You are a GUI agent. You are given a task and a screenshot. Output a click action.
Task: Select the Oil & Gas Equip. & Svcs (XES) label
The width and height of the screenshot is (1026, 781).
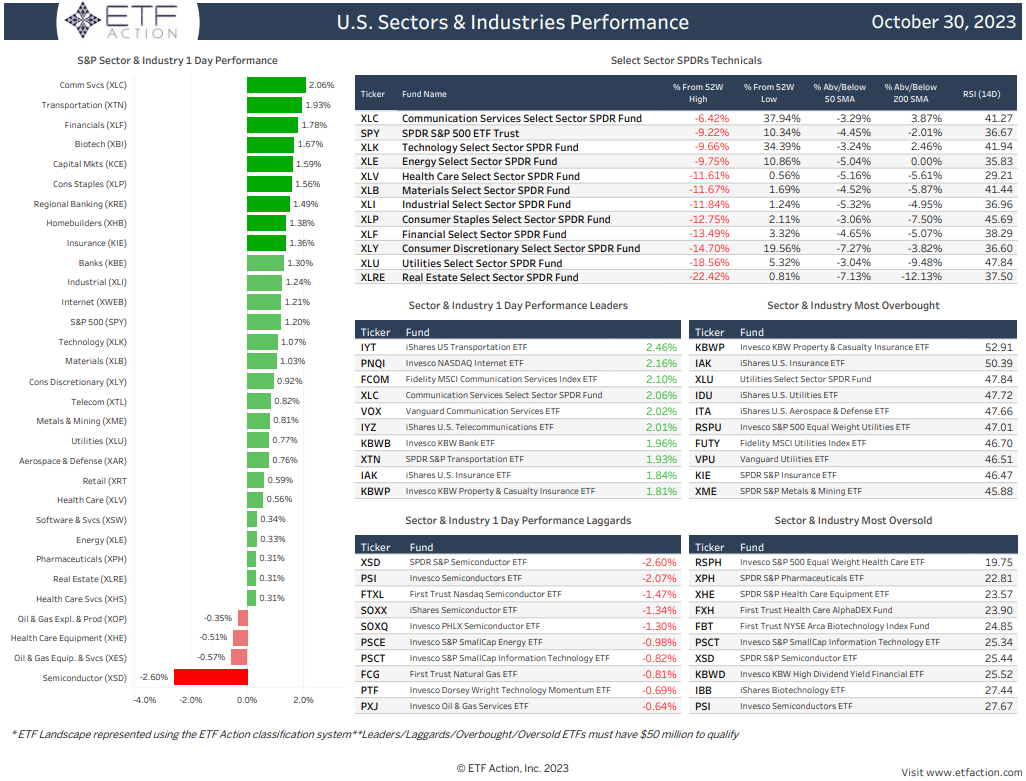coord(70,658)
